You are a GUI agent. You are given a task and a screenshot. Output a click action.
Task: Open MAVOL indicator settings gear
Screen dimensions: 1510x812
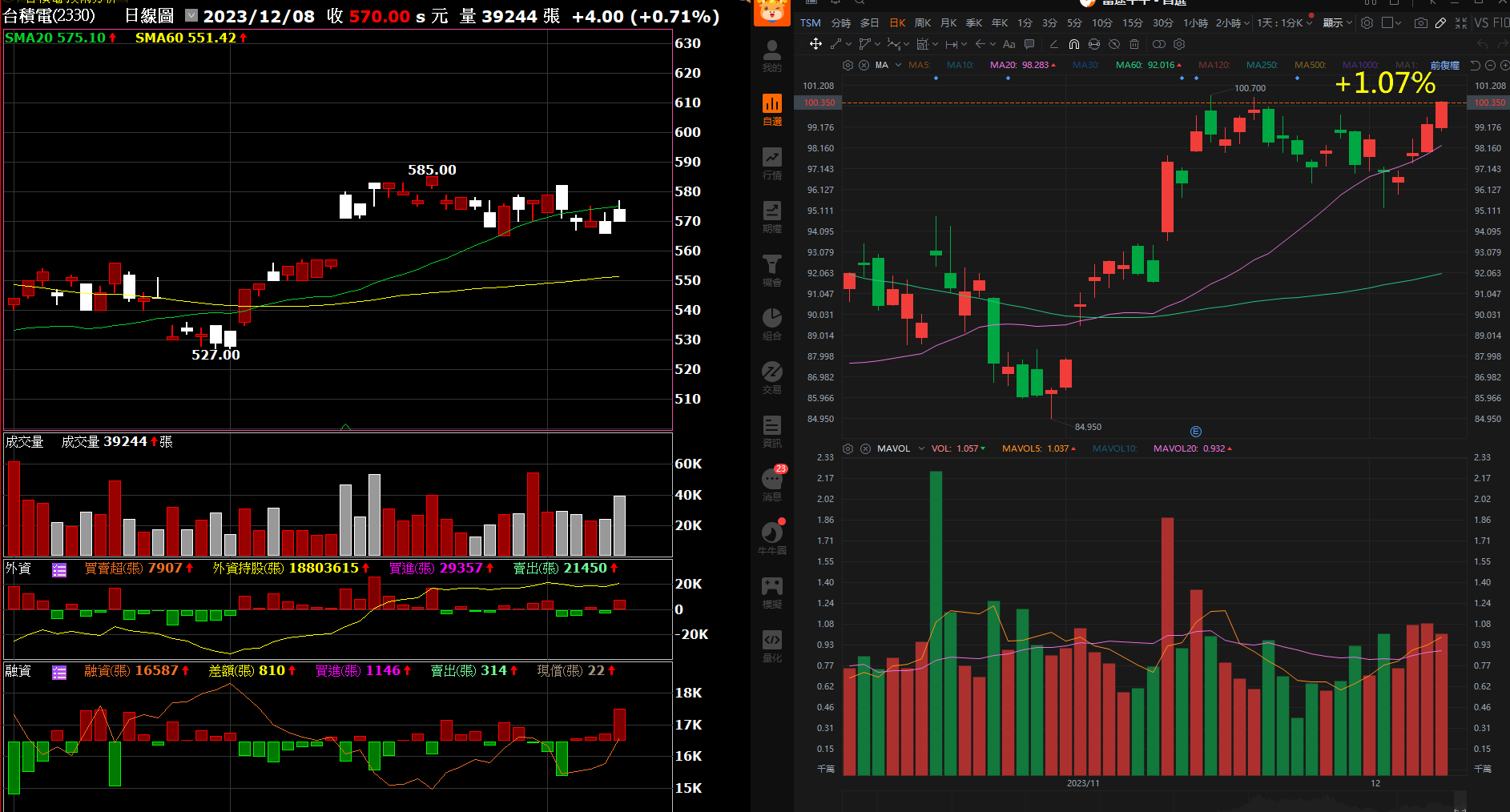848,448
